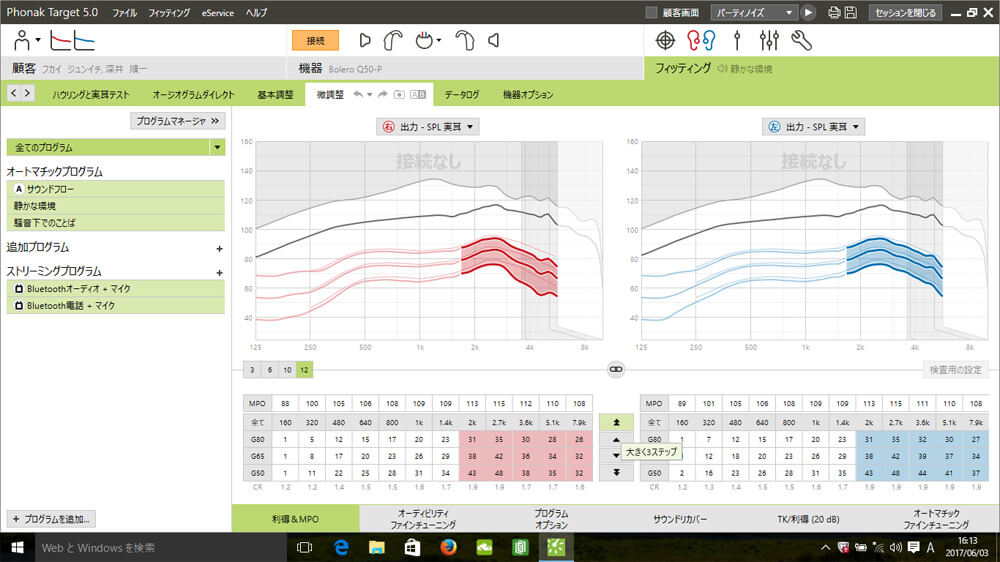The image size is (1000, 562).
Task: Open right ear 出力 - SPL 実耳 dropdown
Action: click(x=428, y=127)
